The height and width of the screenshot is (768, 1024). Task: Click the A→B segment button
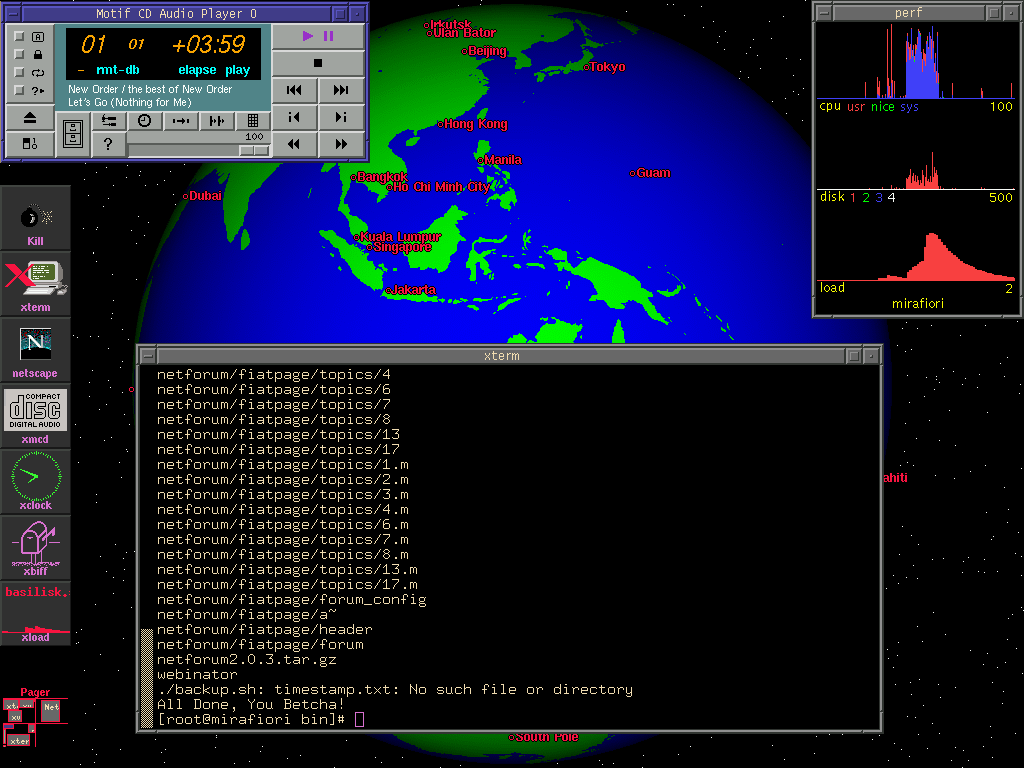[181, 121]
